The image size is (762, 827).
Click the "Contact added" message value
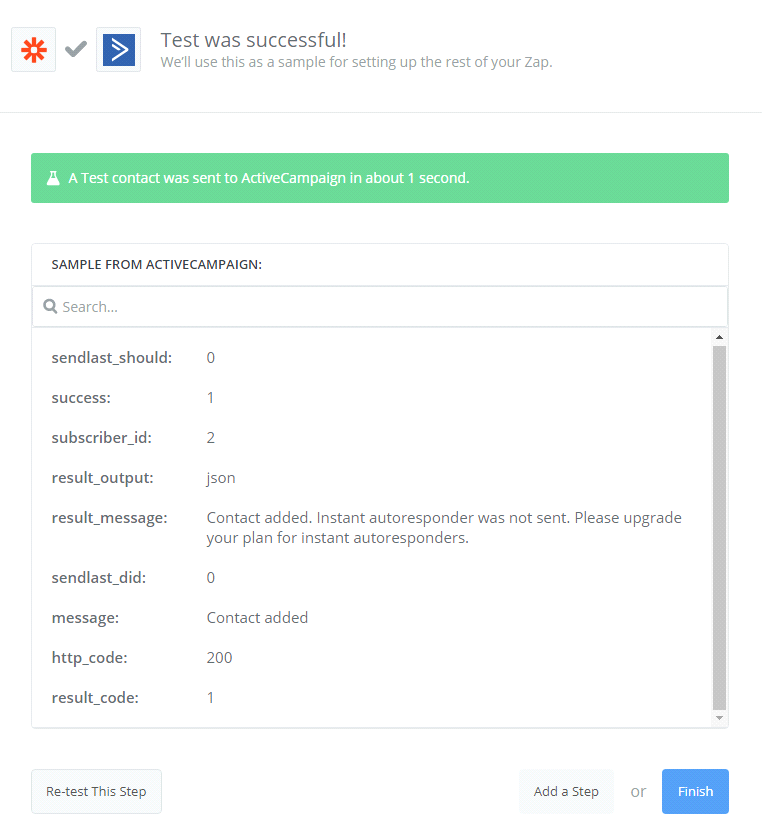pyautogui.click(x=257, y=617)
